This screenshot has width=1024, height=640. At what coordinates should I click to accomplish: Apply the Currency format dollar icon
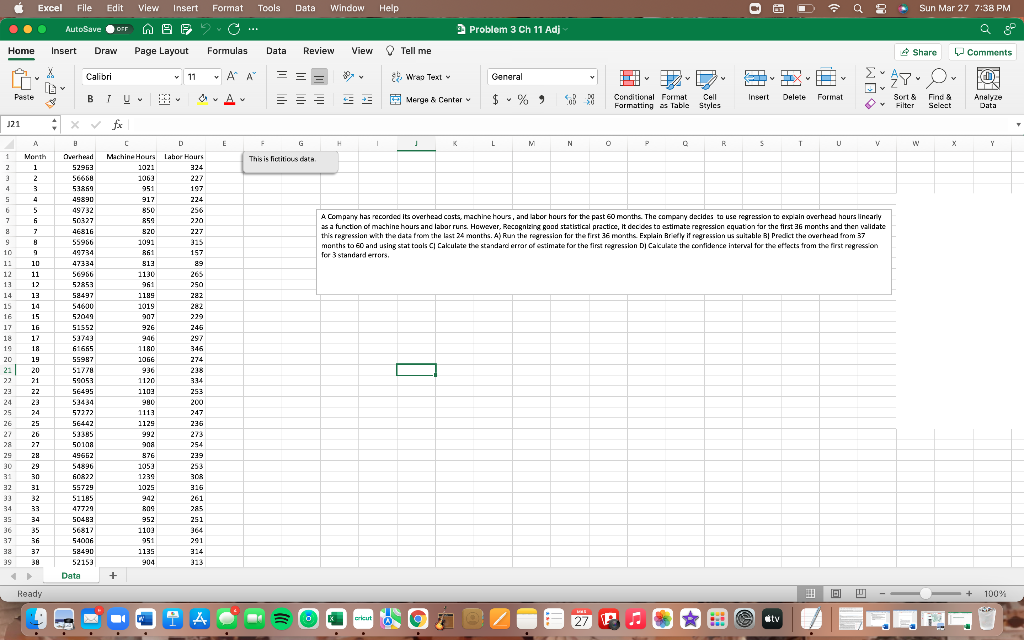tap(495, 100)
